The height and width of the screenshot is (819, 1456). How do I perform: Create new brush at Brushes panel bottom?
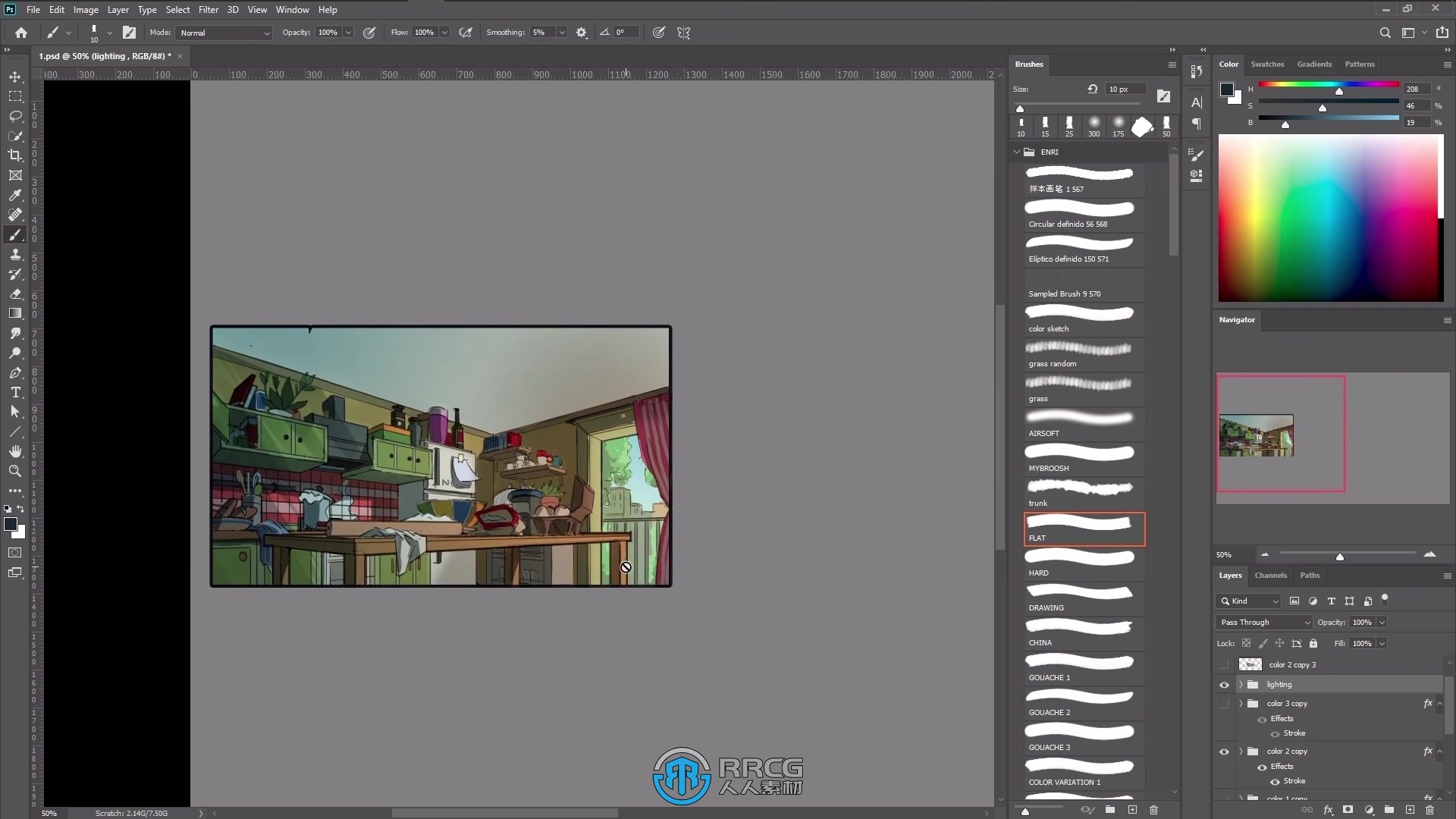pos(1132,810)
